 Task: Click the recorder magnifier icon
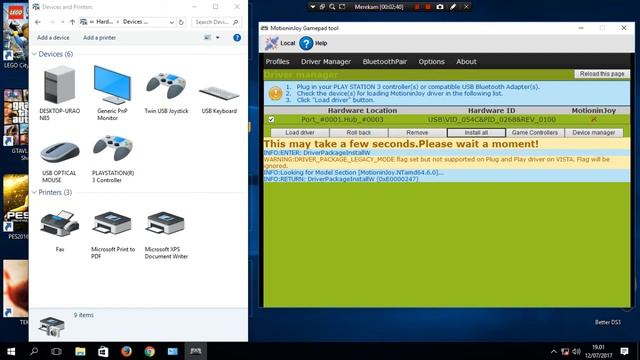(332, 7)
